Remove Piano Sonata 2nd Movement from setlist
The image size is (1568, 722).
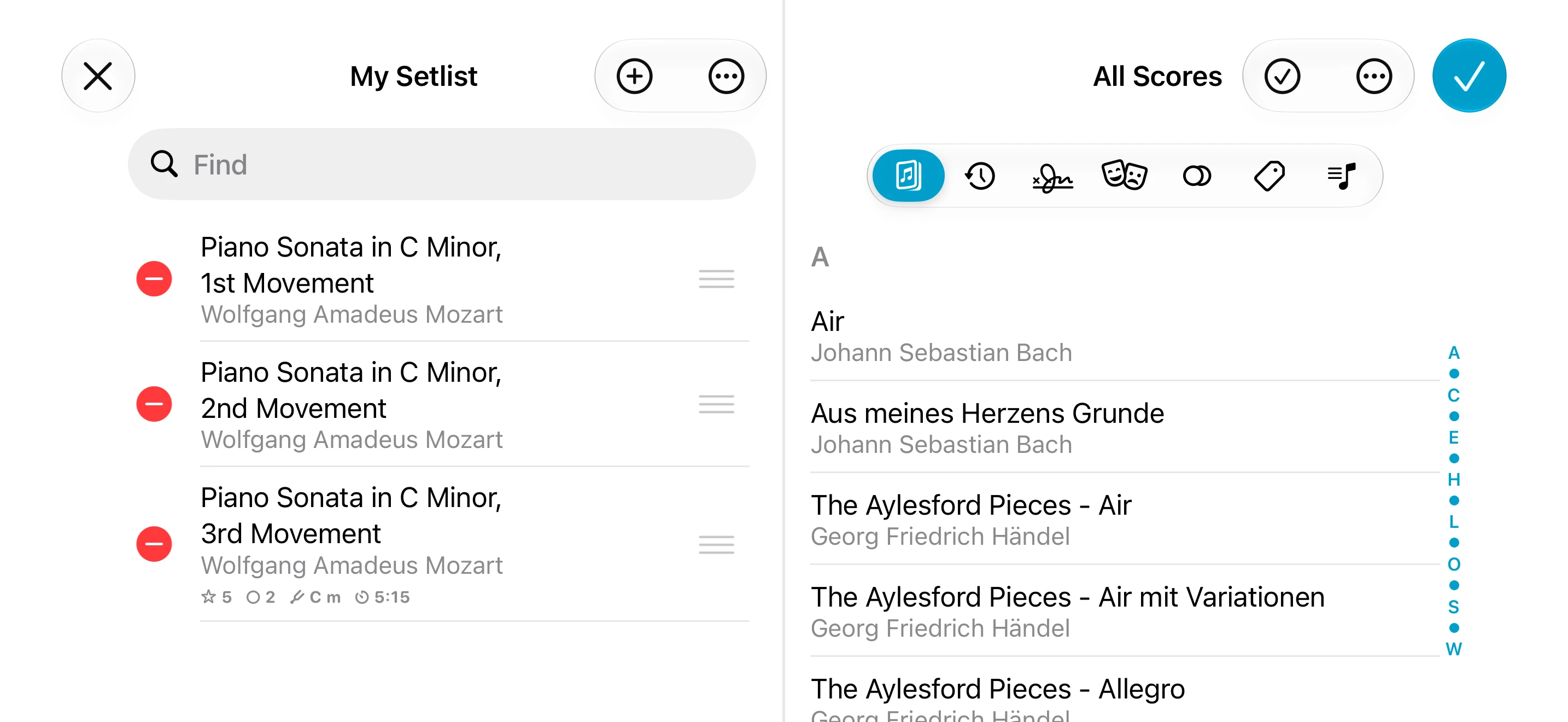[154, 404]
